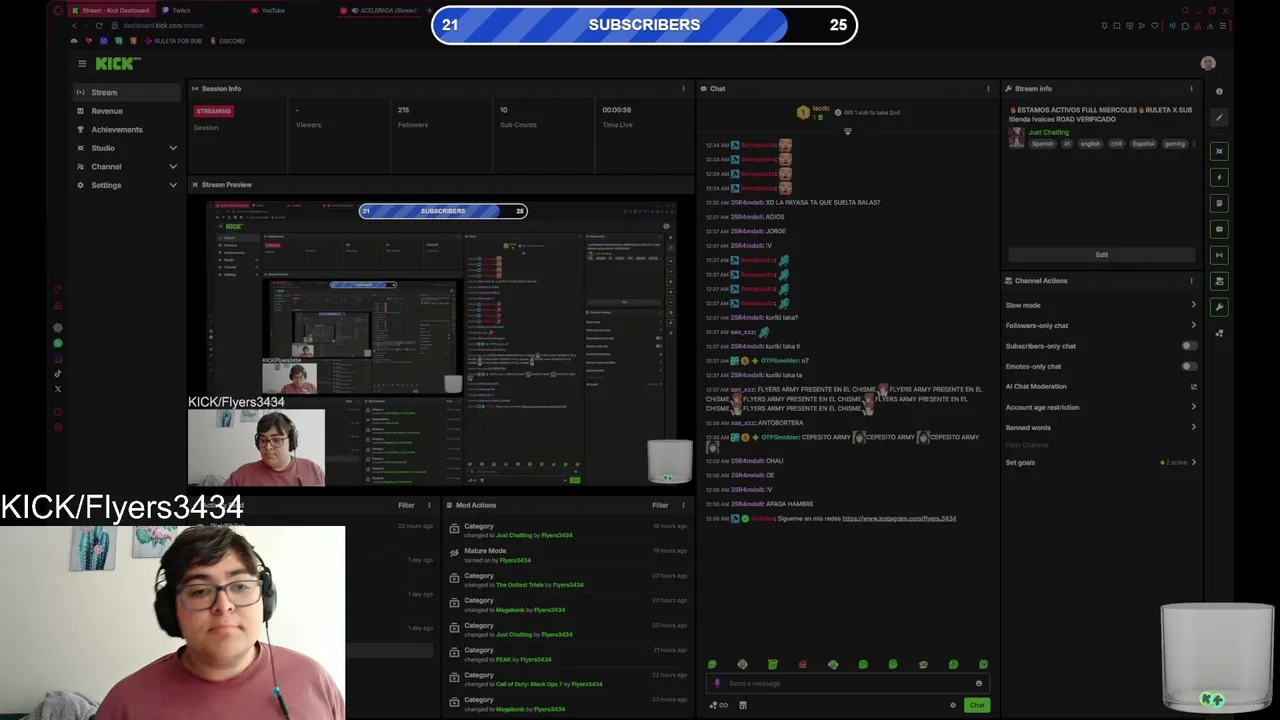Screen dimensions: 1280x720
Task: Click the Send a message input field
Action: (848, 683)
